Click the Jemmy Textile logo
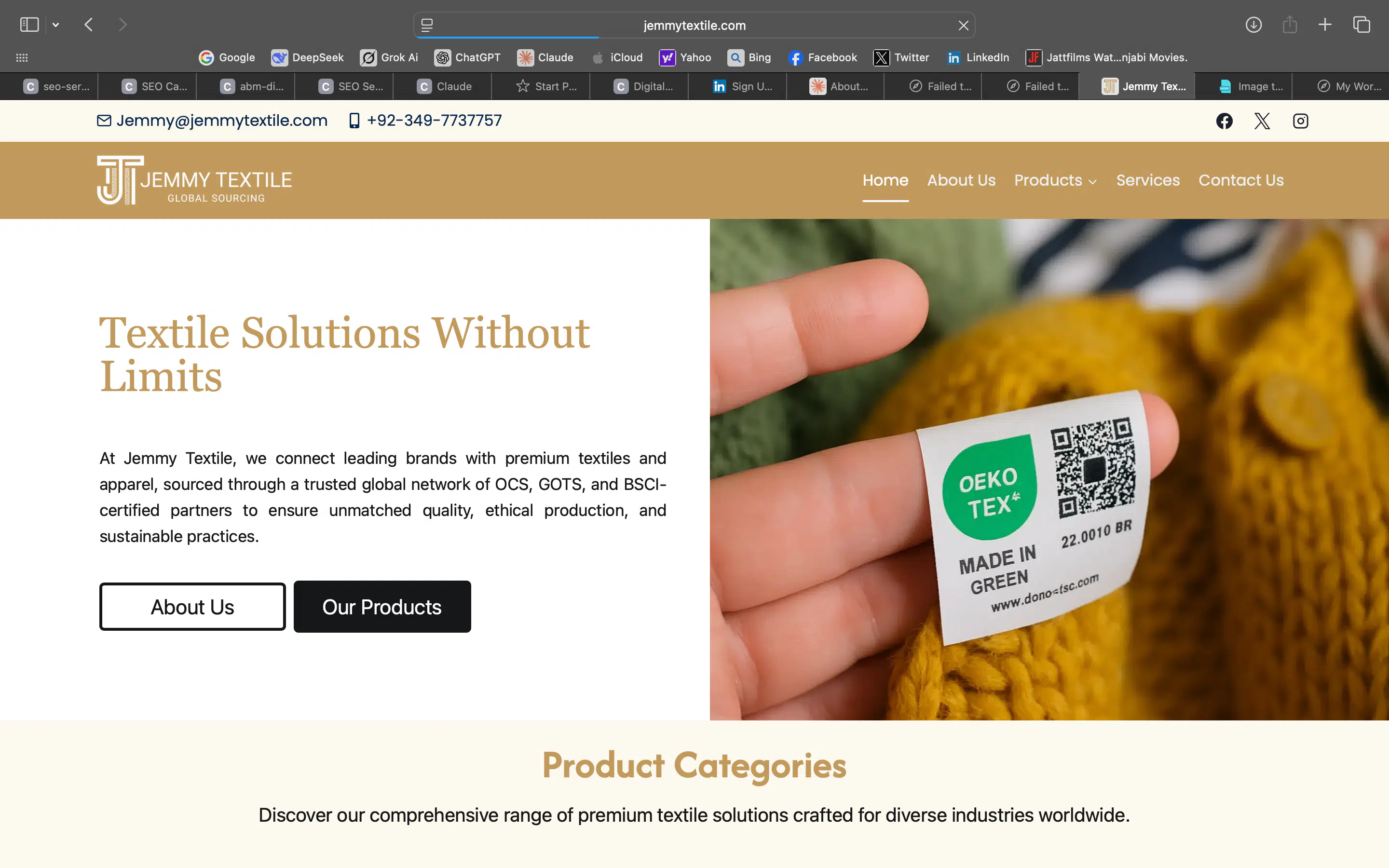 click(x=194, y=180)
